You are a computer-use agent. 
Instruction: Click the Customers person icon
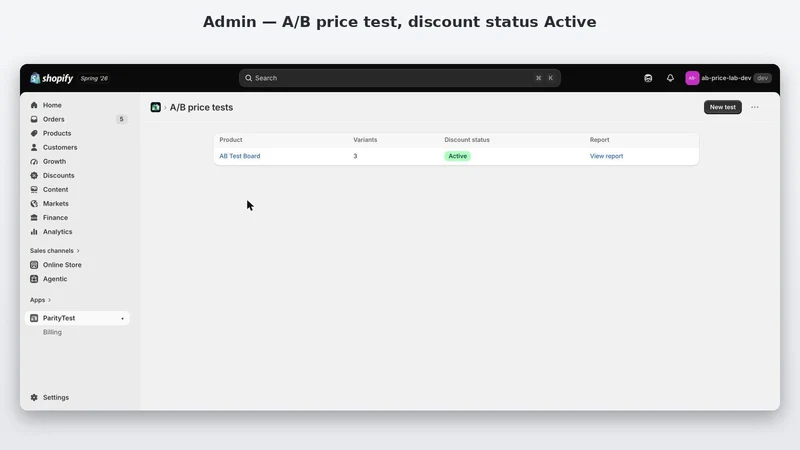coord(34,147)
